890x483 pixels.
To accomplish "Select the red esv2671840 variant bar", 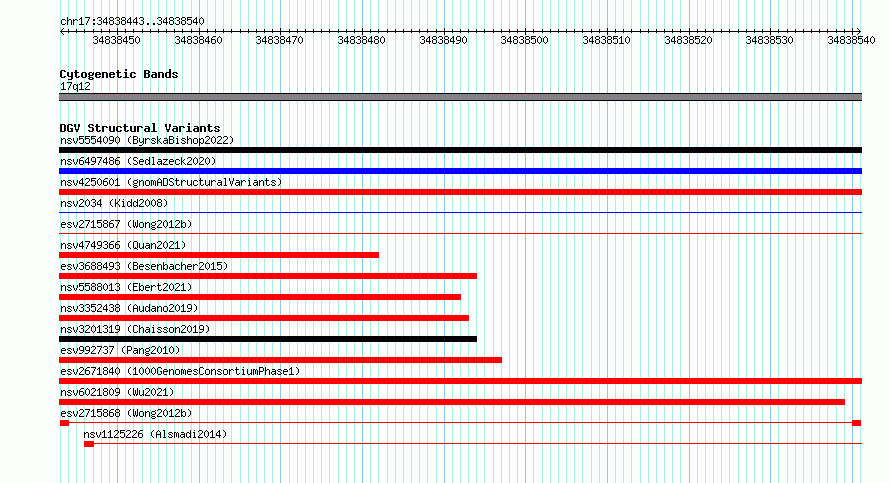I will [x=460, y=381].
